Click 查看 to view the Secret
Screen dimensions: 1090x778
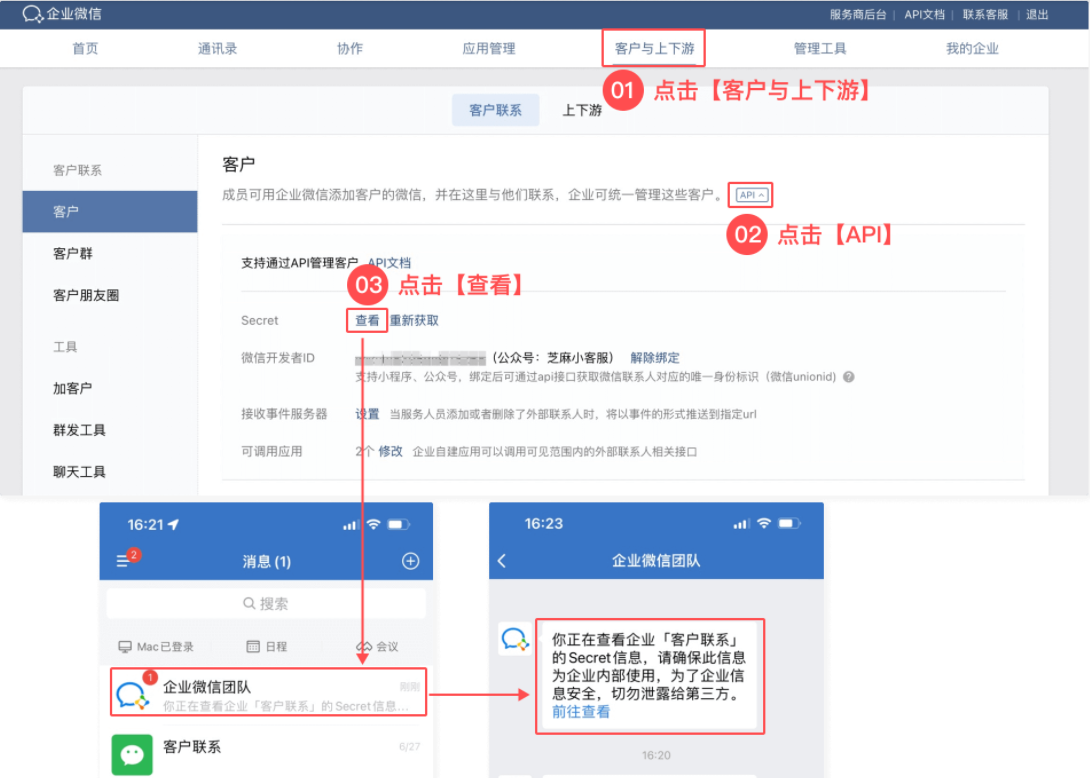367,321
